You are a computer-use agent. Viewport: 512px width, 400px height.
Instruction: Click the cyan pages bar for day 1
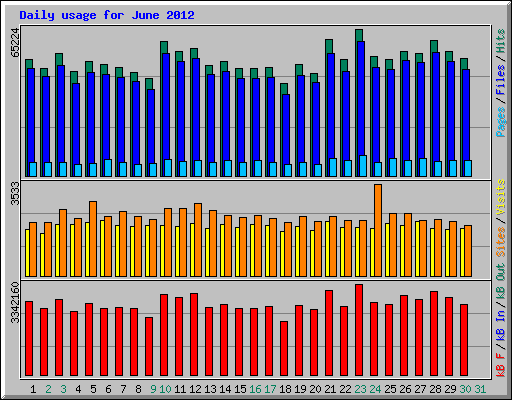tap(33, 169)
